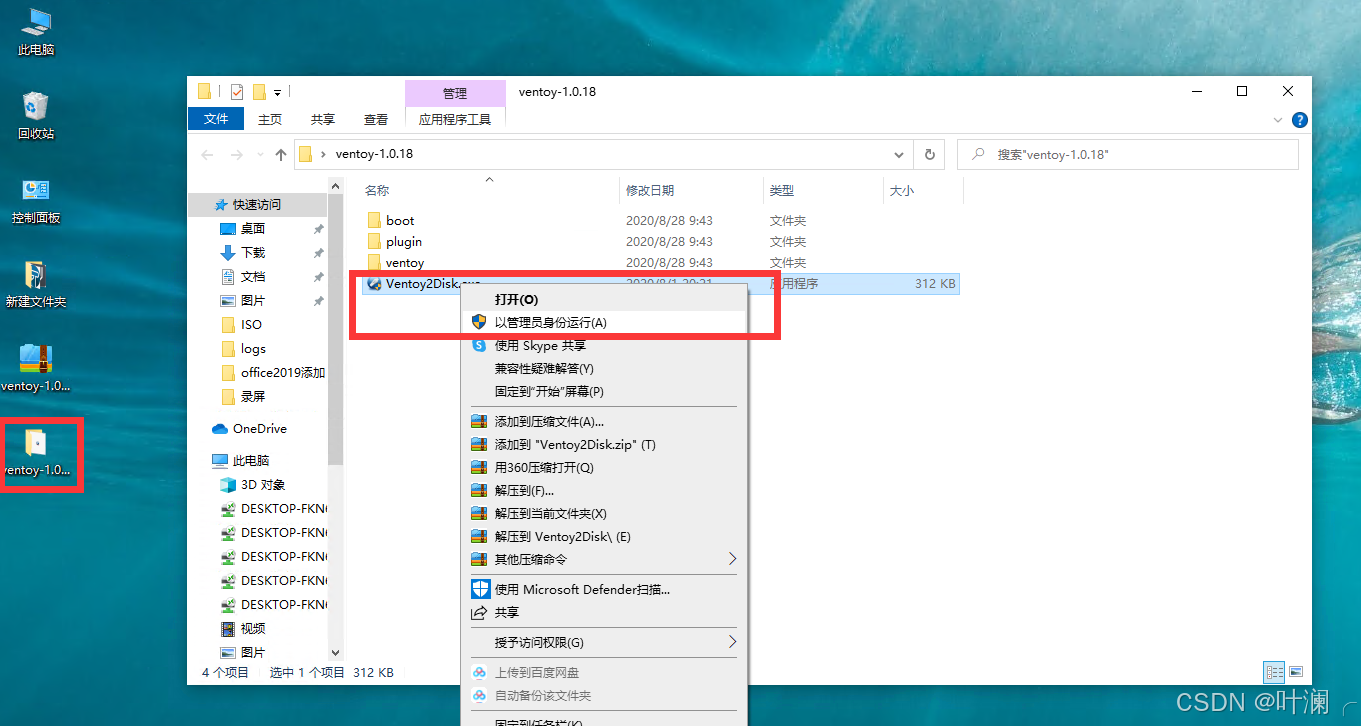1361x726 pixels.
Task: Click the Help question mark button
Action: point(1299,119)
